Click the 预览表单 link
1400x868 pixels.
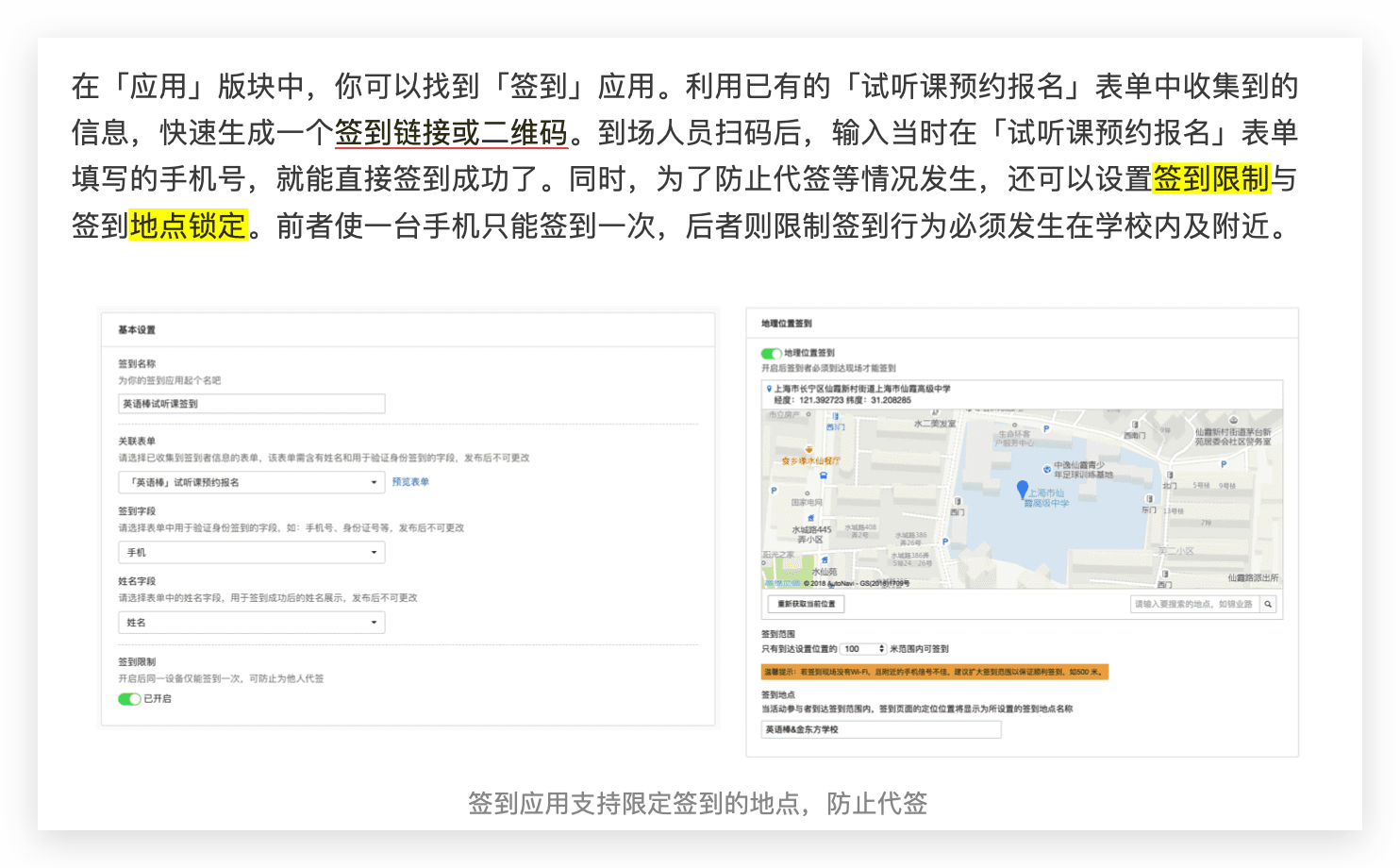coord(410,482)
